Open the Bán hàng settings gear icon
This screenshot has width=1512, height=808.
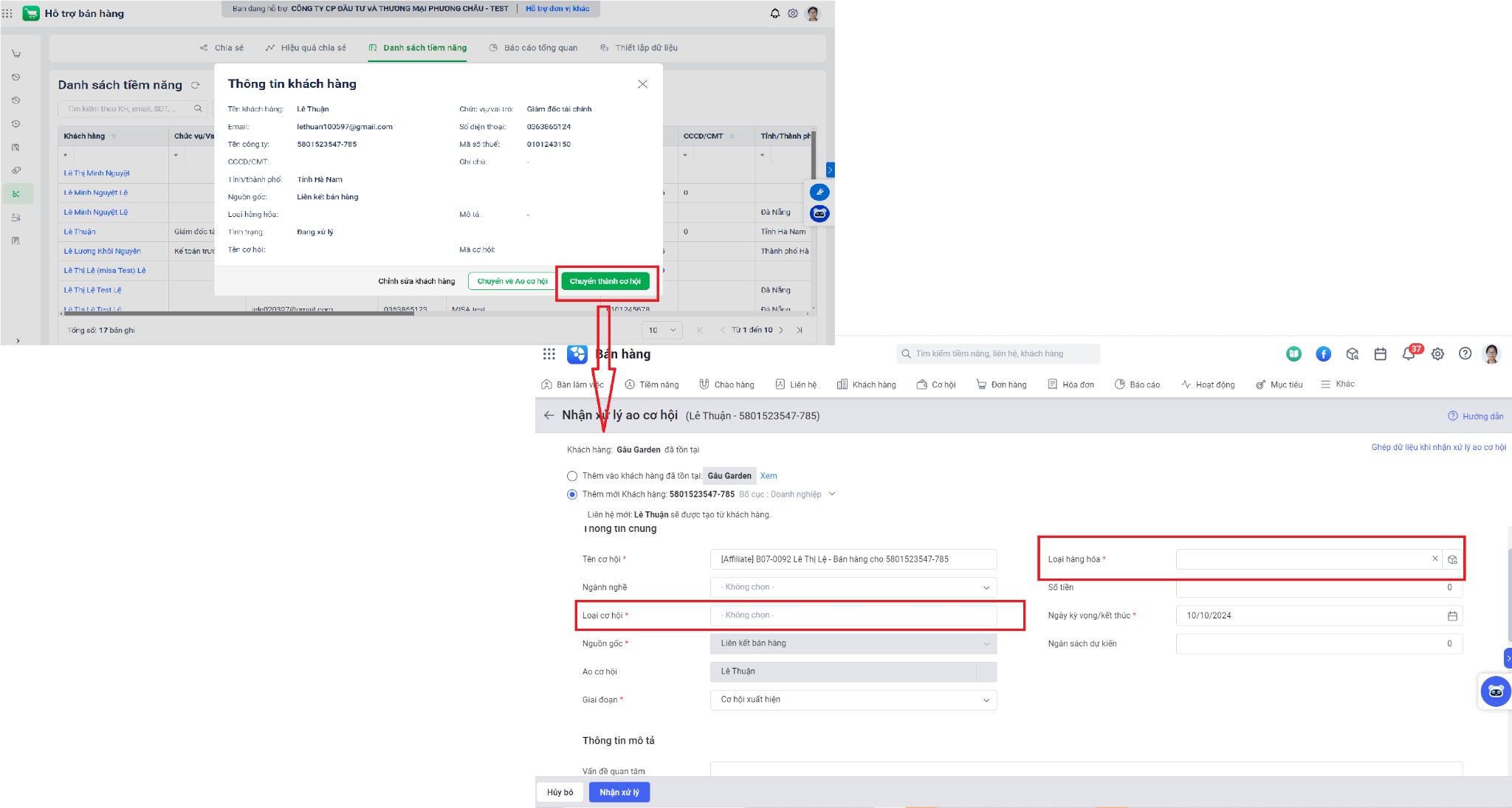(x=1437, y=354)
